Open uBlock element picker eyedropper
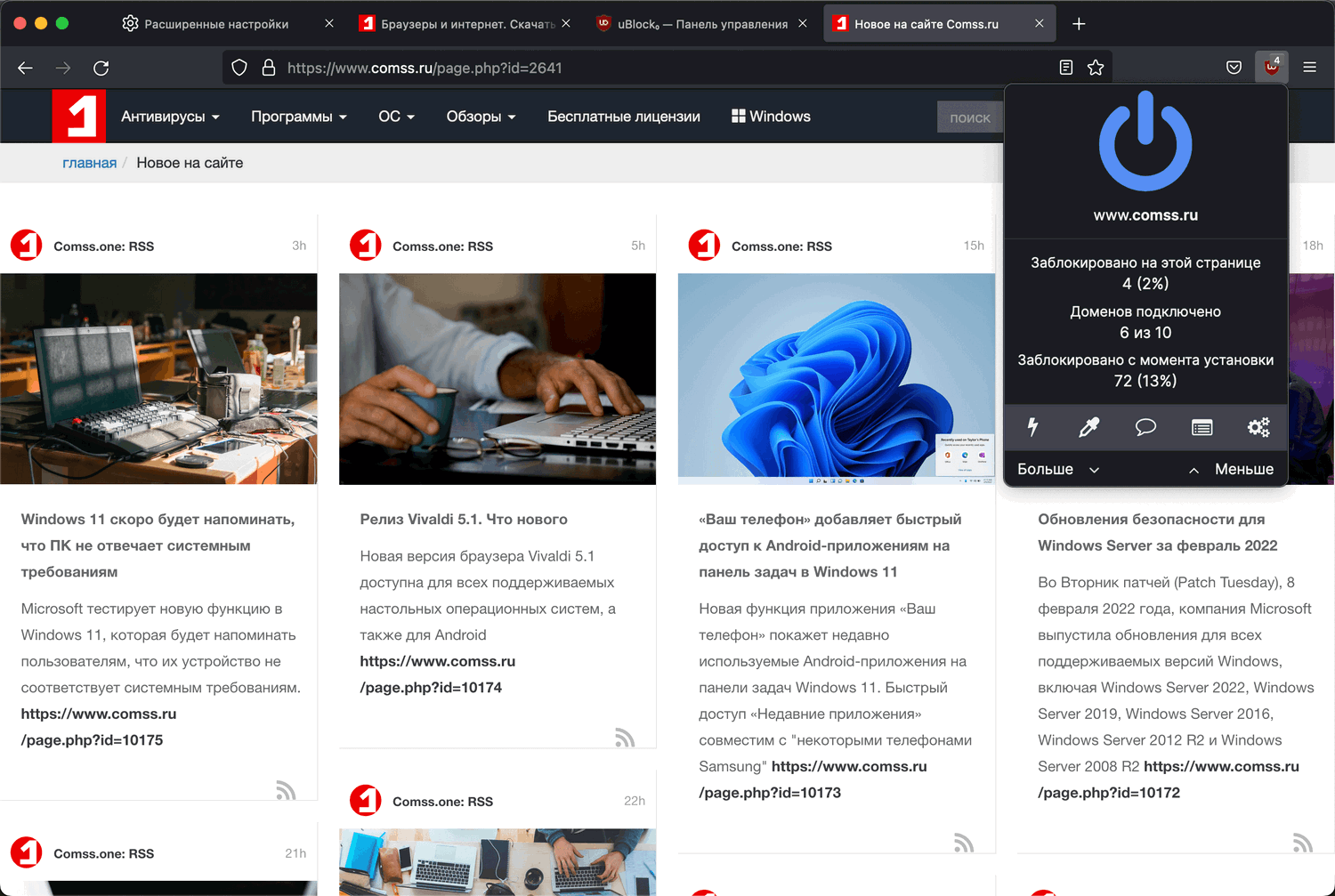 point(1088,427)
